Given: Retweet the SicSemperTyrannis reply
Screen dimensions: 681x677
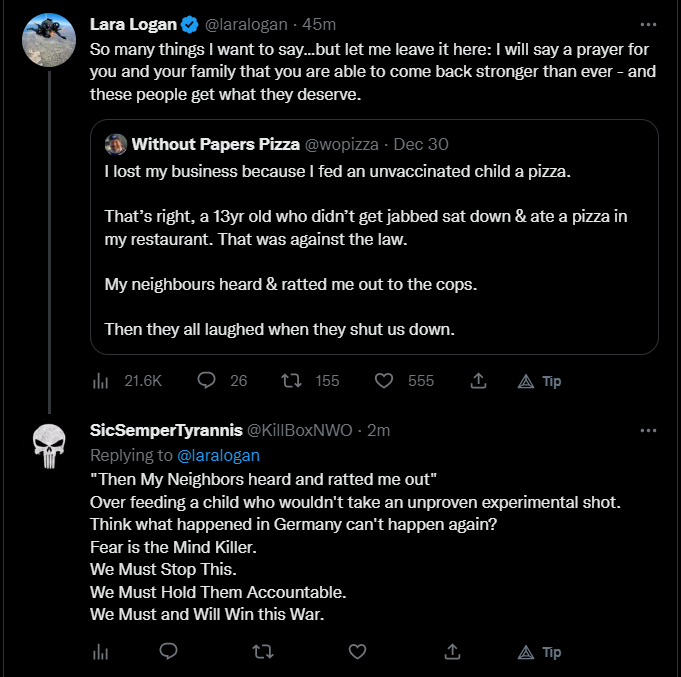Looking at the screenshot, I should (x=263, y=652).
